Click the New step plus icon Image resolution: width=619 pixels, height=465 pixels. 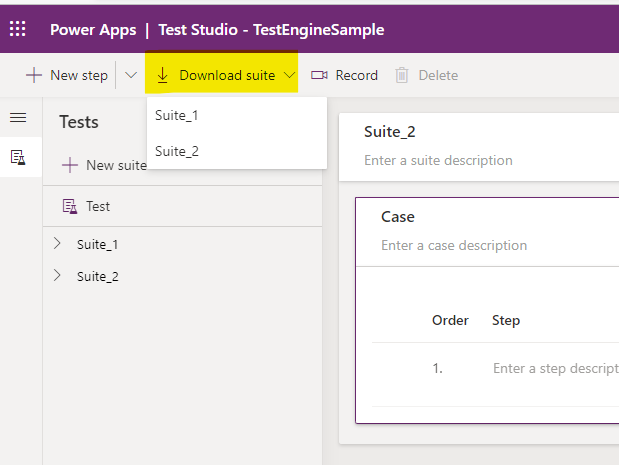[x=34, y=75]
